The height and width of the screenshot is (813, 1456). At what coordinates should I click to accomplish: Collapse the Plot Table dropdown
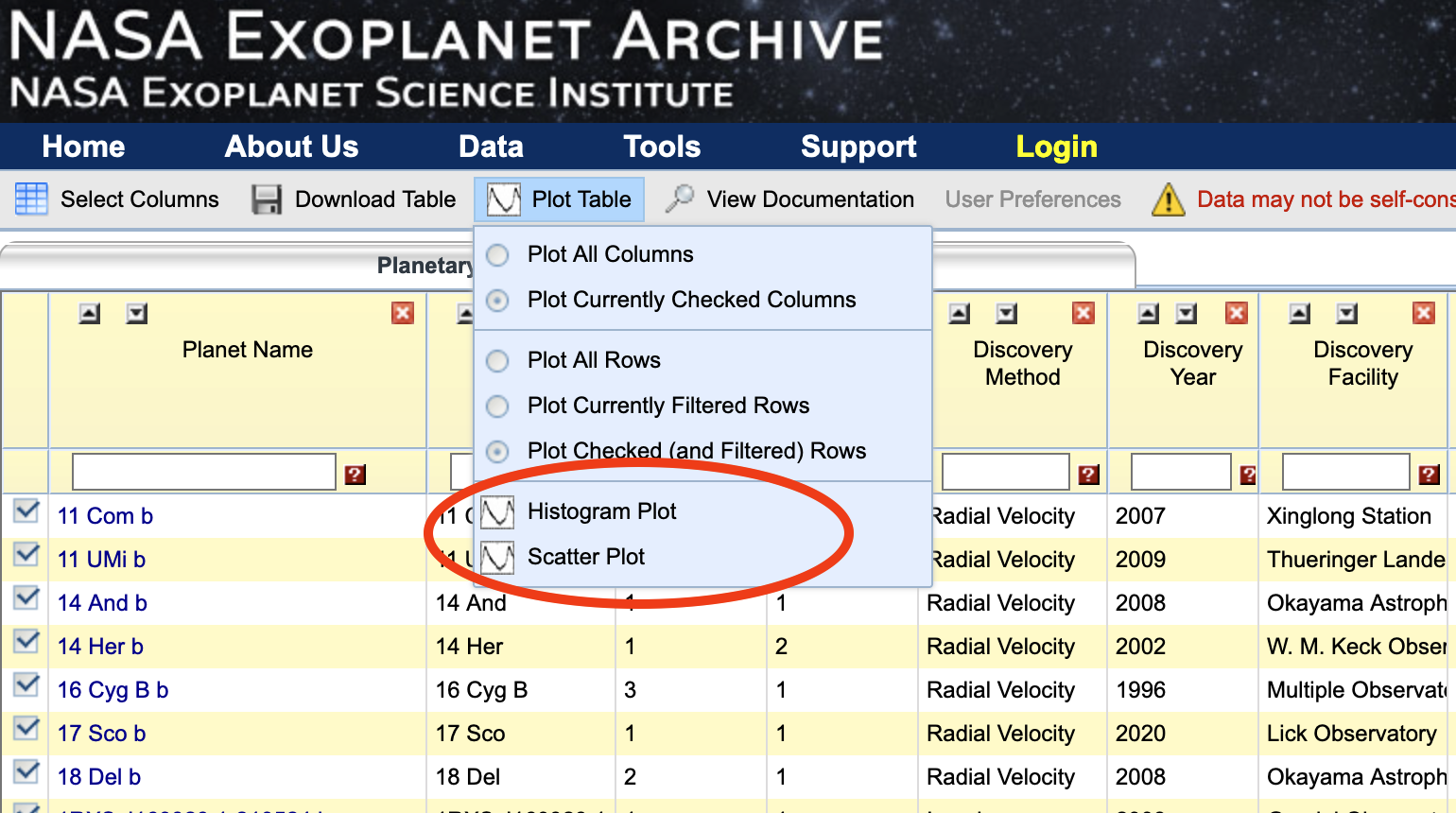pos(559,199)
